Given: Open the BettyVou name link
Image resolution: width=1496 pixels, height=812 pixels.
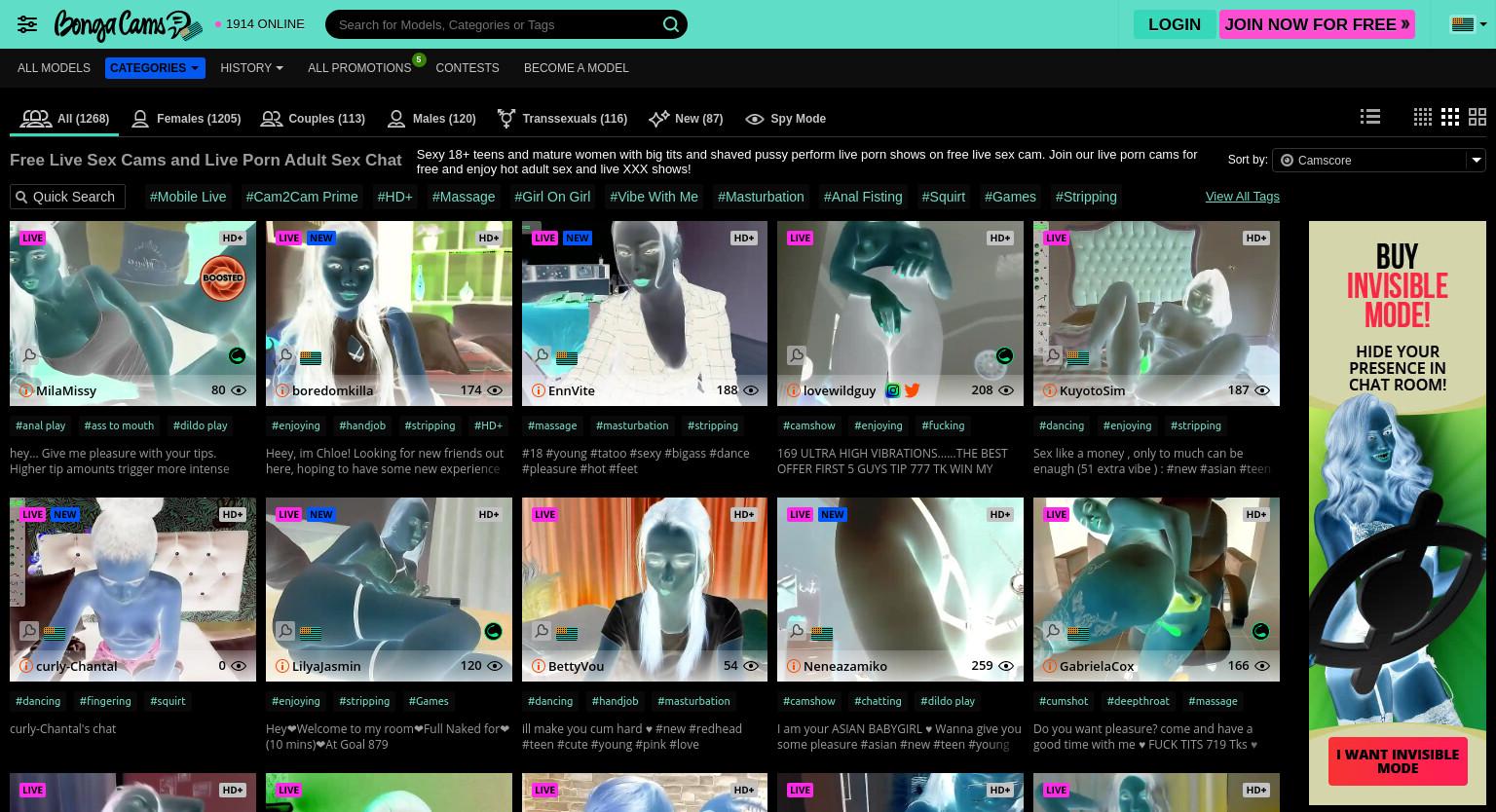Looking at the screenshot, I should [576, 666].
